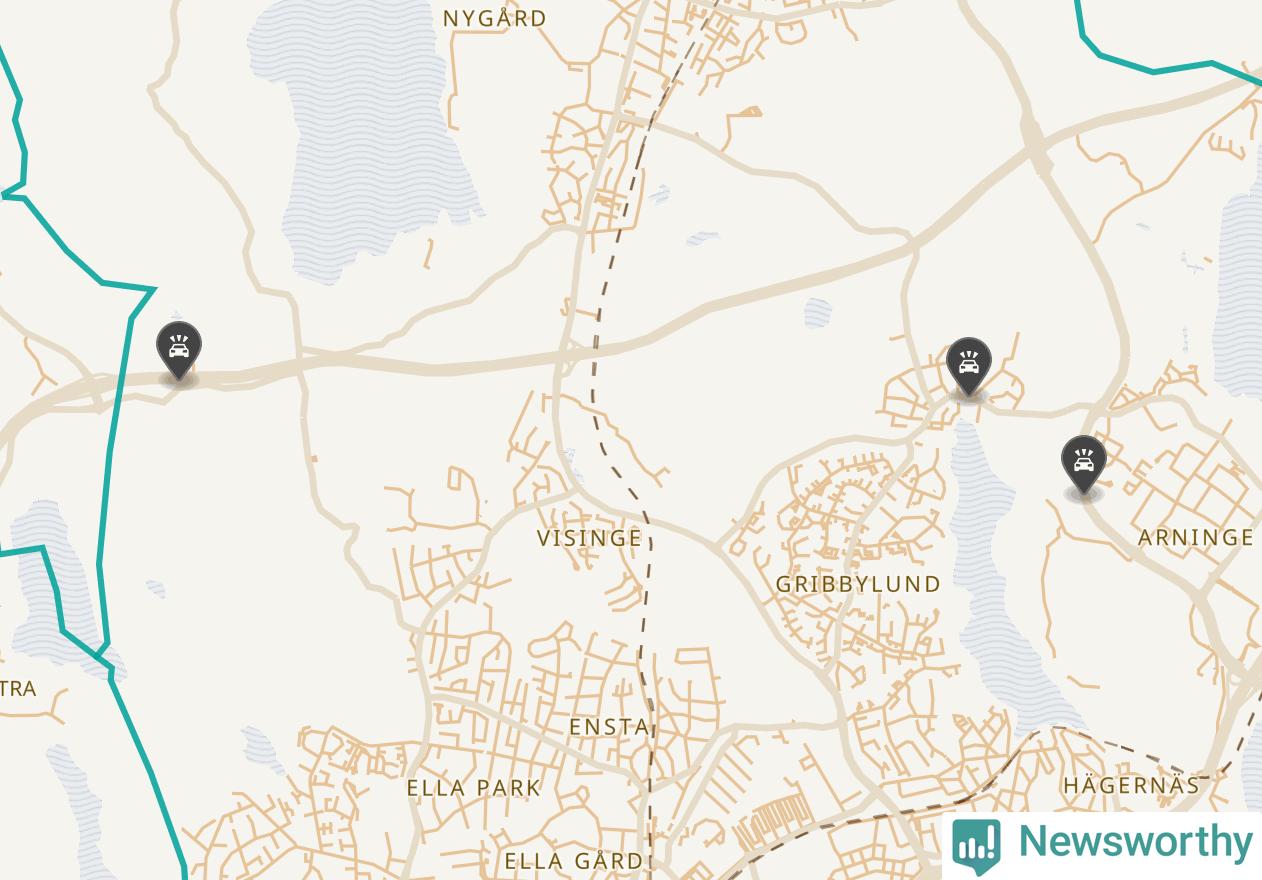Click the NYGÅRD place label
Viewport: 1262px width, 880px height.
495,18
